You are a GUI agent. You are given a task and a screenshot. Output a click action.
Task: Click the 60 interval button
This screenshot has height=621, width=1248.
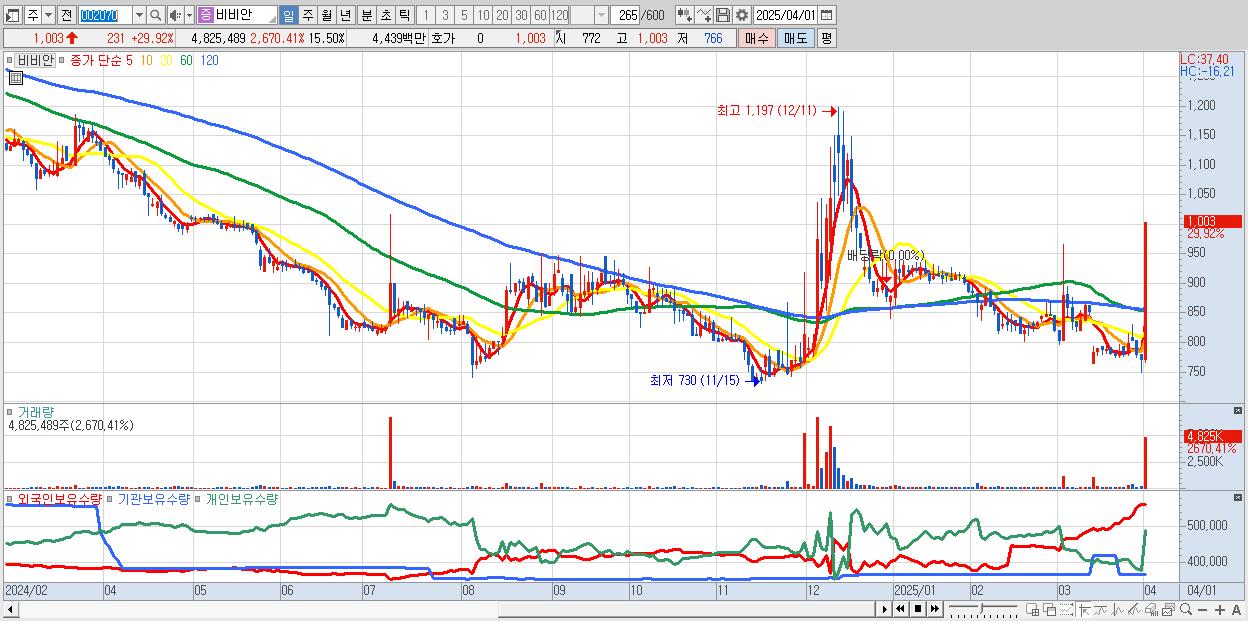[x=540, y=15]
